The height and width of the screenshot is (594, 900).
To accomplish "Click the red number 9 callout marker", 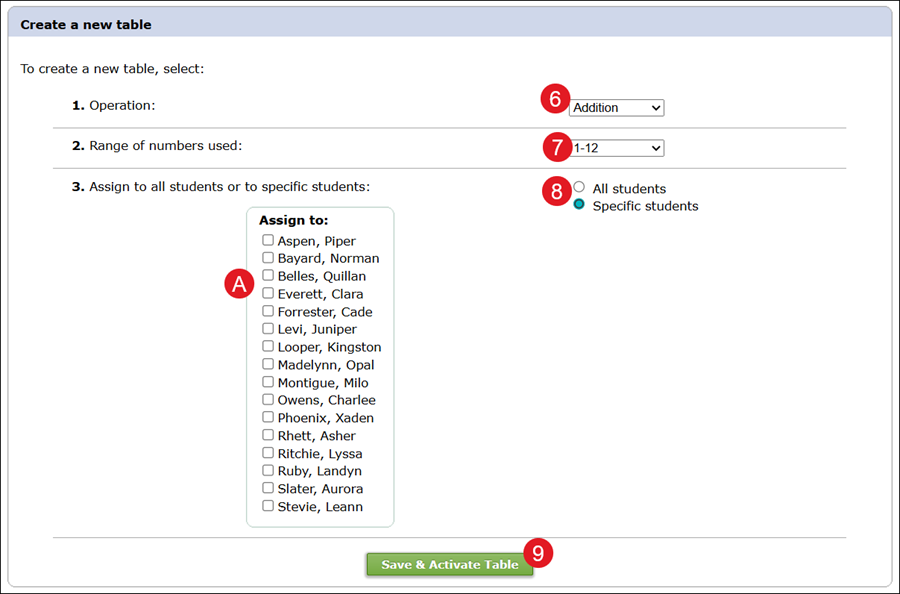I will point(539,553).
